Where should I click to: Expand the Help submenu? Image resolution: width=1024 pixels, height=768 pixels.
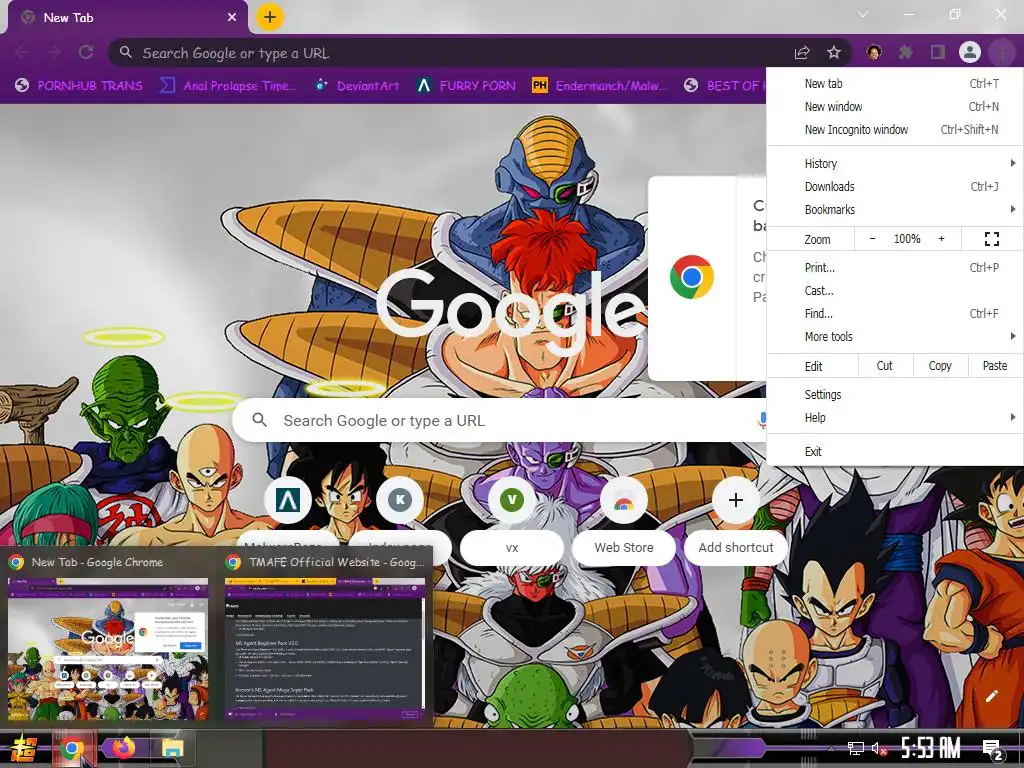pos(895,417)
